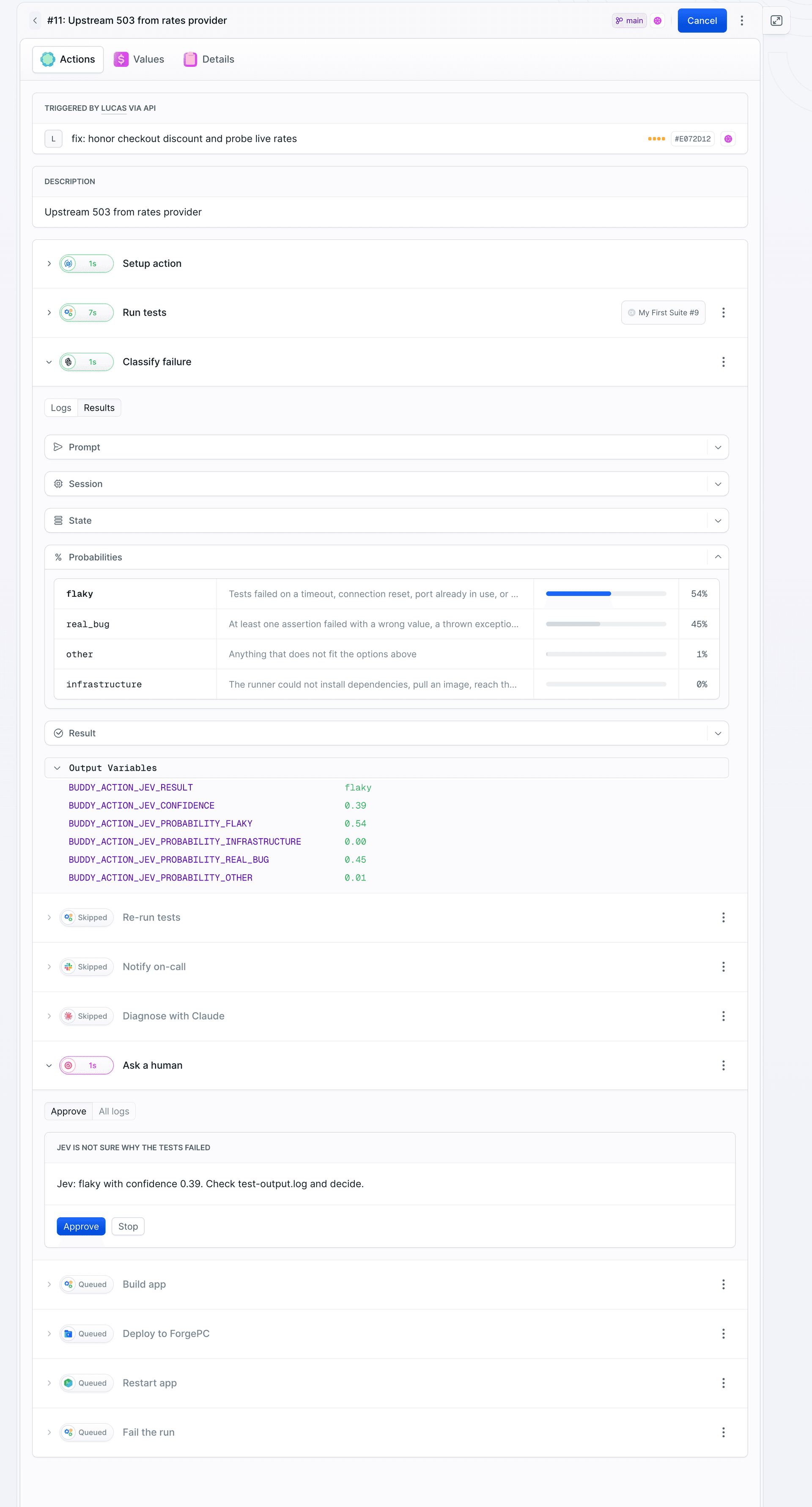The image size is (812, 1507).
Task: Open the Run tests action three-dot menu
Action: 723,313
